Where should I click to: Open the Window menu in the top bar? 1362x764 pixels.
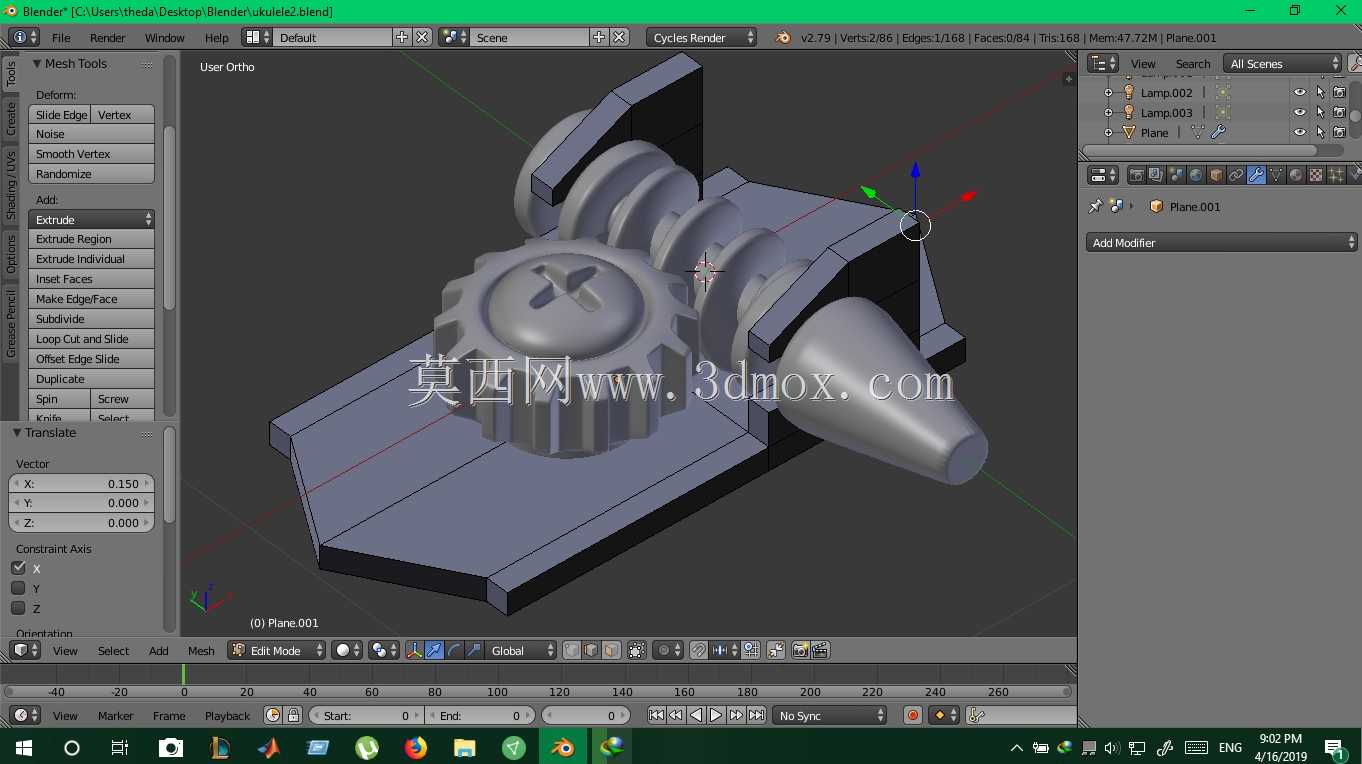pos(165,37)
